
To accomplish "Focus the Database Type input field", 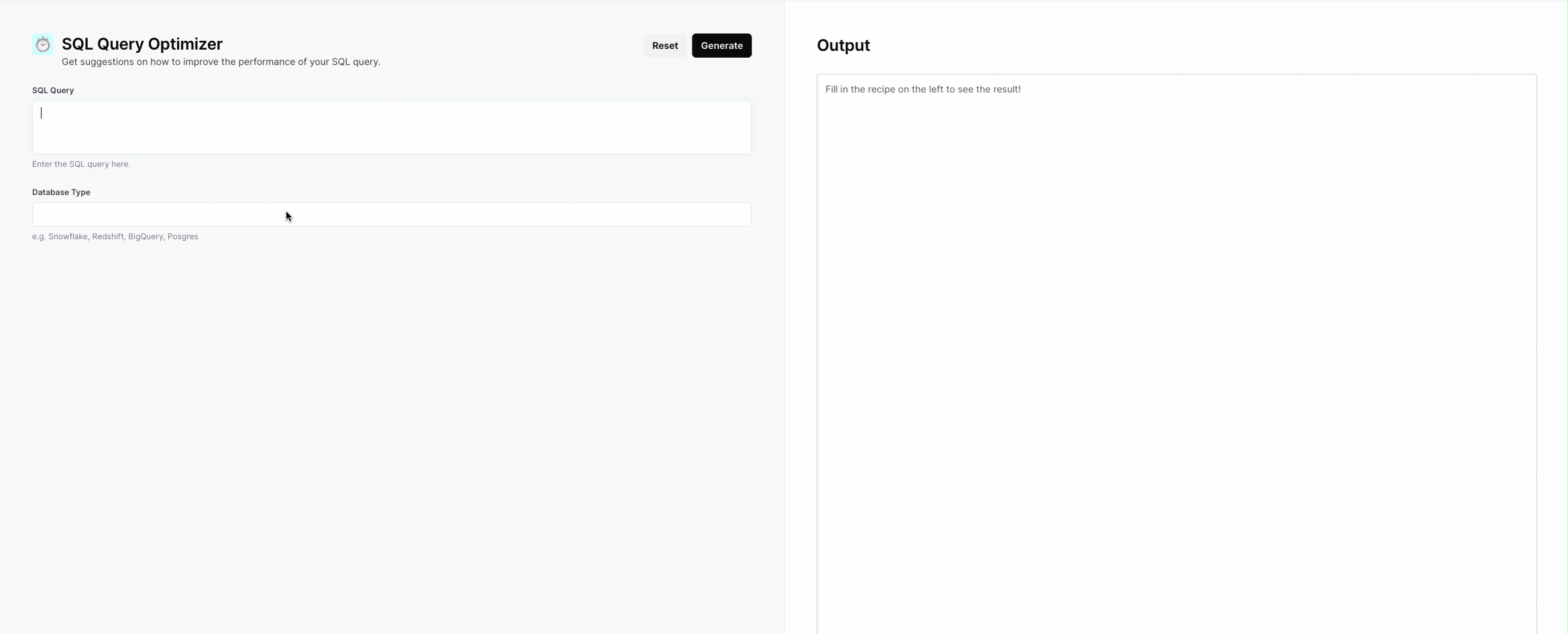I will [391, 214].
